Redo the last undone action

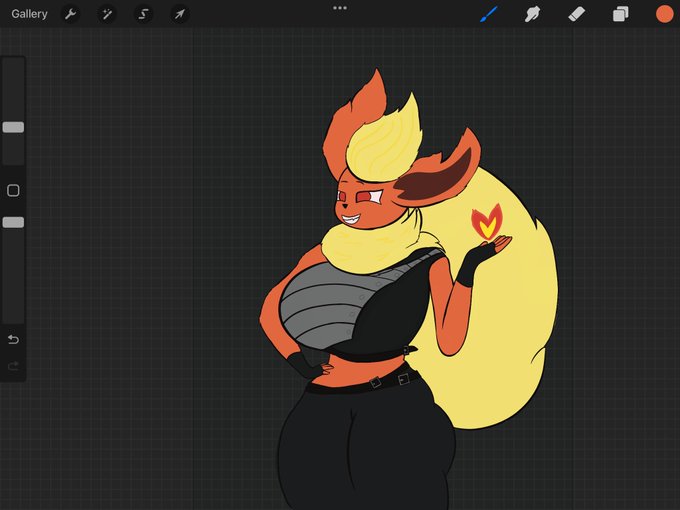point(13,366)
